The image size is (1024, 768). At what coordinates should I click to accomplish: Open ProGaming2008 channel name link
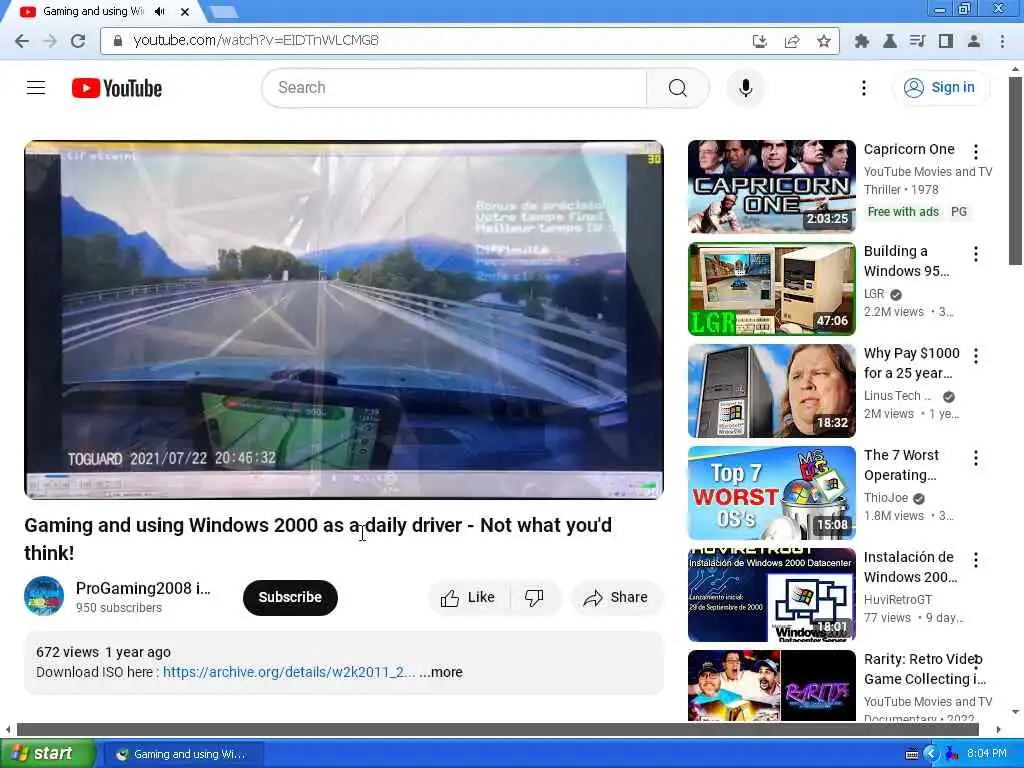coord(143,588)
